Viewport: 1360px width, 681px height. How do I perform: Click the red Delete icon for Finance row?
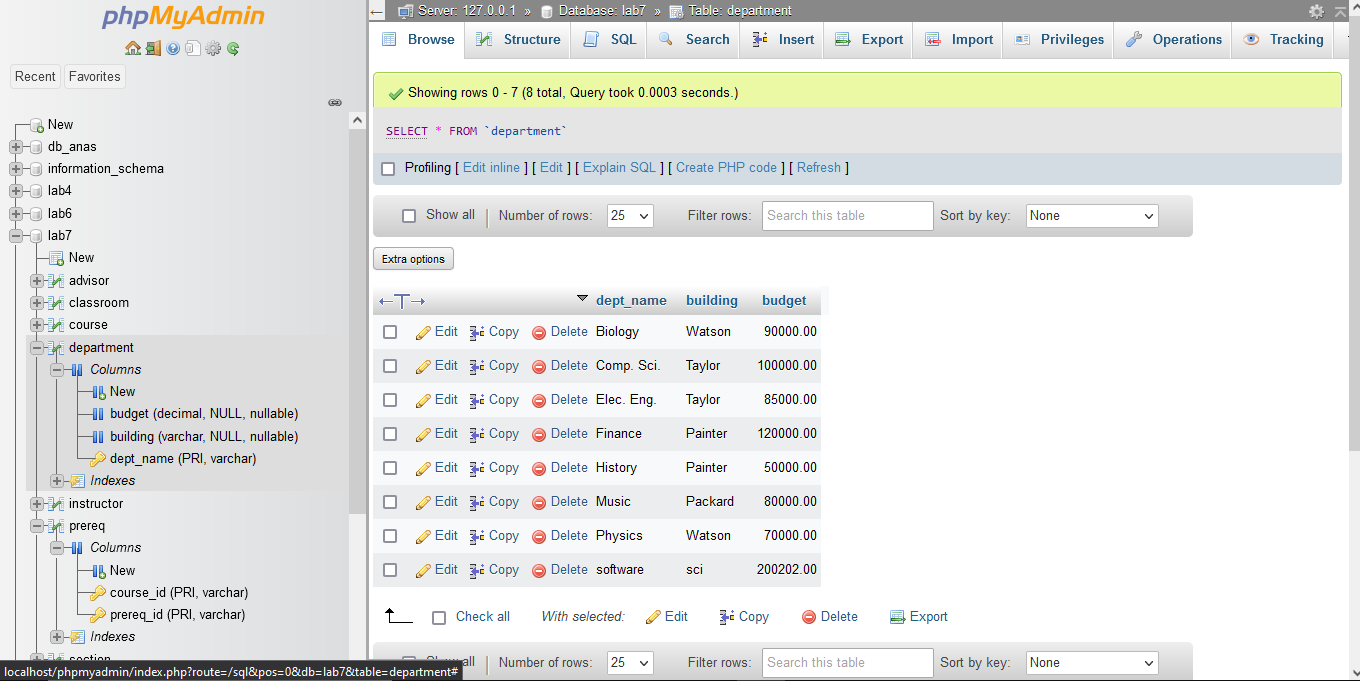(x=539, y=434)
